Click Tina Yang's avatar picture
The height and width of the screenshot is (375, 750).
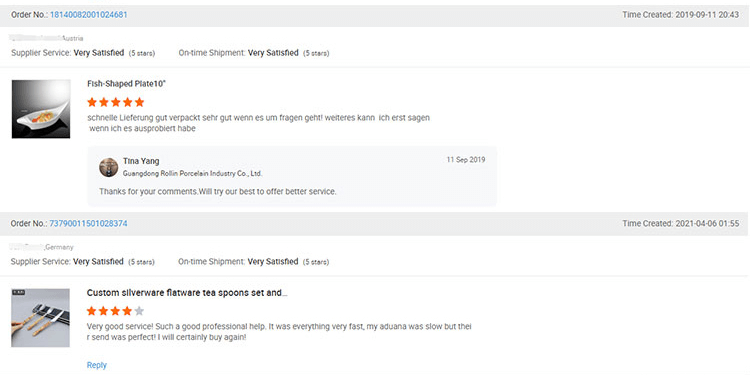pyautogui.click(x=109, y=167)
